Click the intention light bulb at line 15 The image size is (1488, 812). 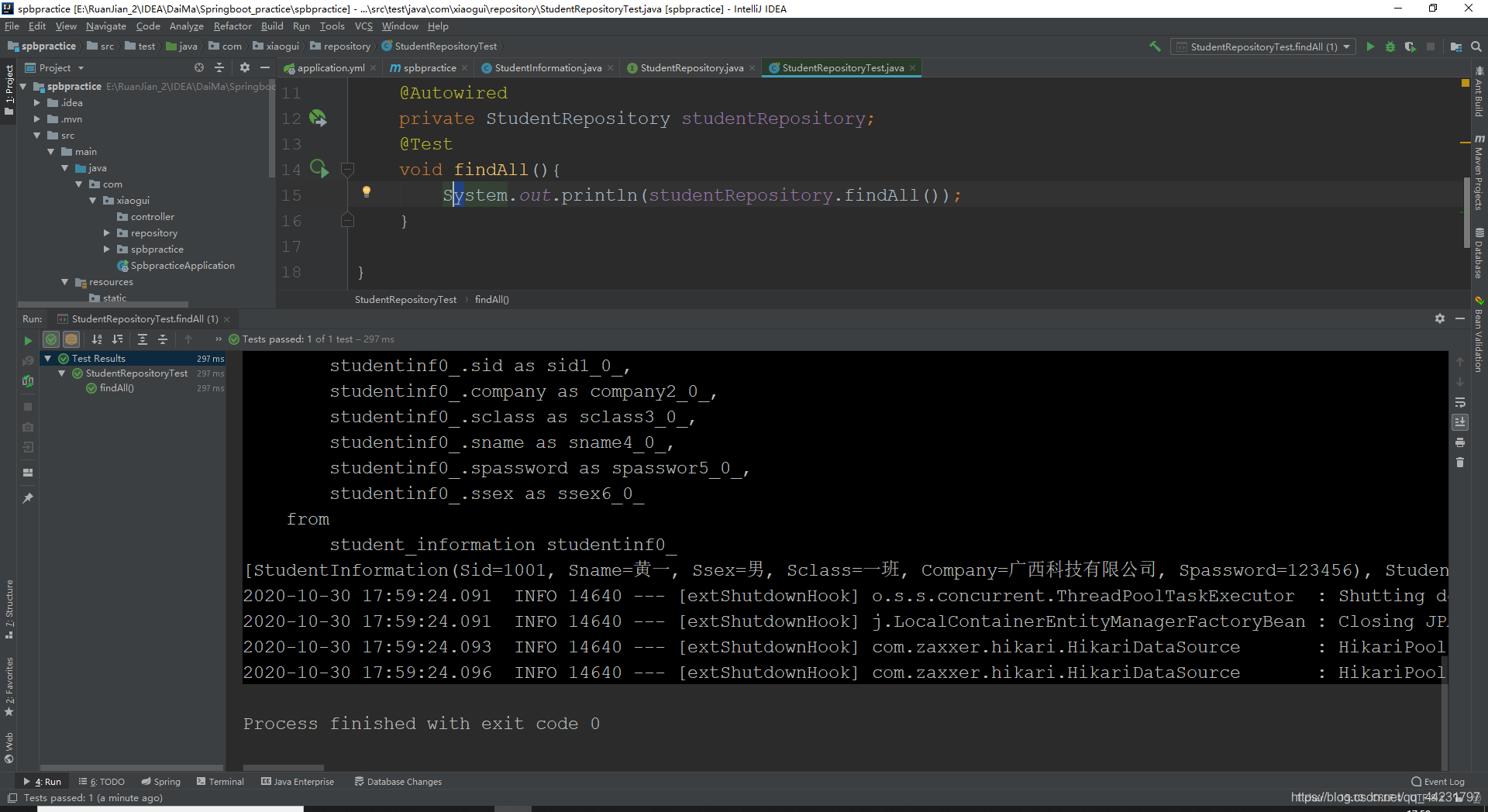click(x=367, y=192)
